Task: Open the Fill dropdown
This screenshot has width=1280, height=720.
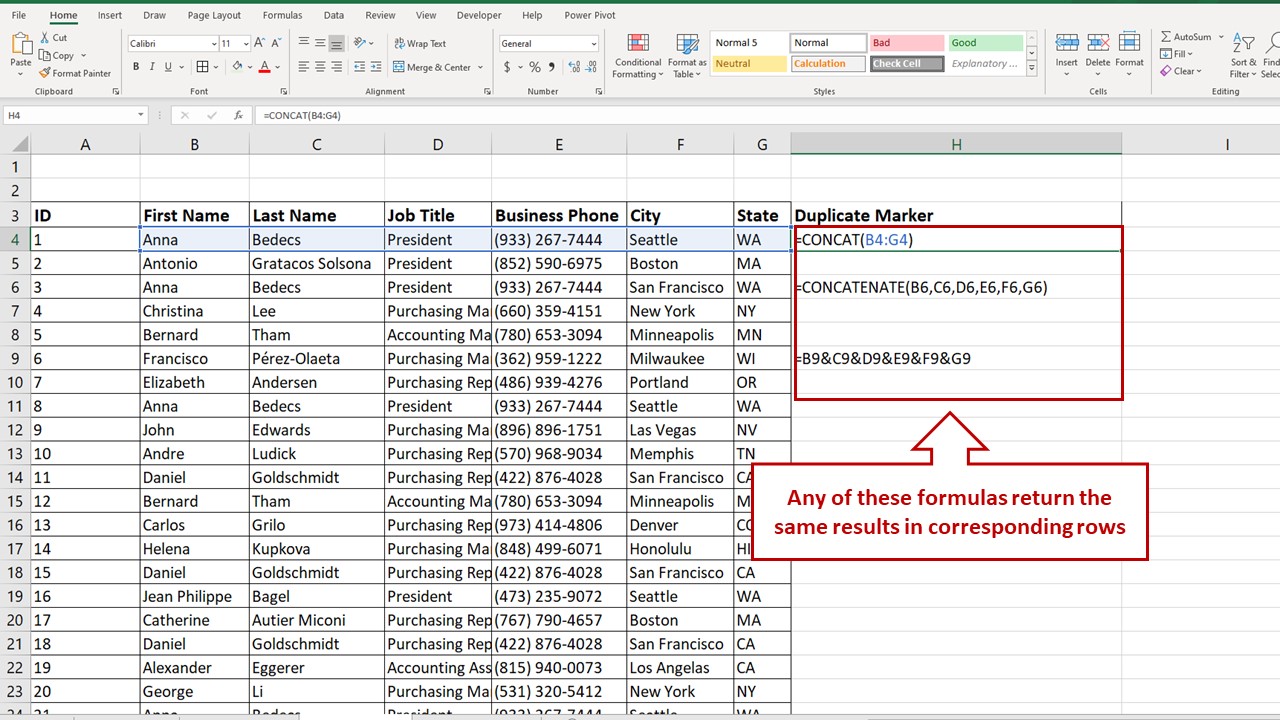Action: coord(1177,54)
